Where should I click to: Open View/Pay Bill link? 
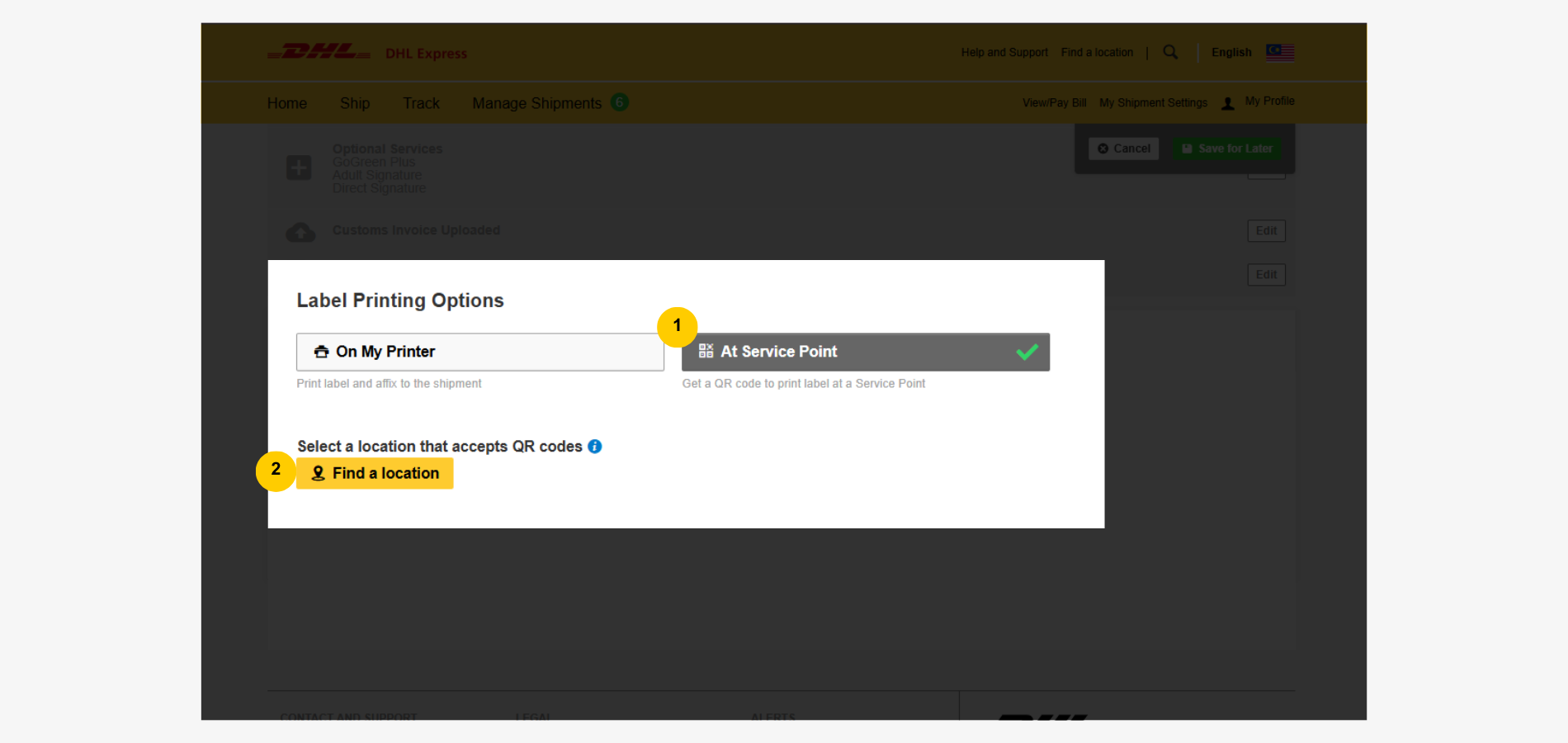tap(1054, 103)
